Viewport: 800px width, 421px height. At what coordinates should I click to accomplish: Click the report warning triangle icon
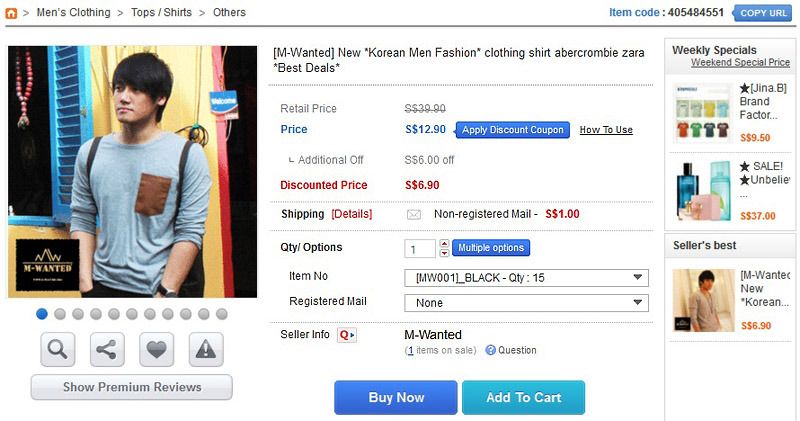(206, 349)
